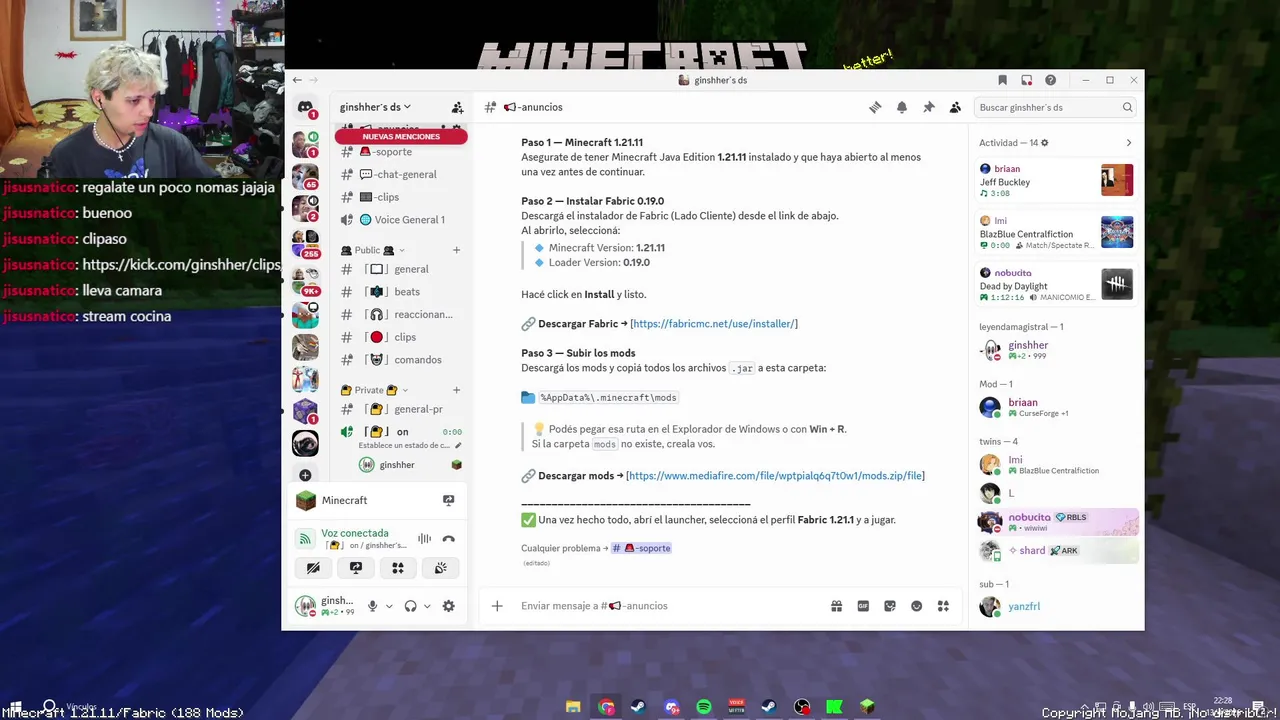Open the beats channel
Viewport: 1280px width, 720px height.
[x=401, y=292]
